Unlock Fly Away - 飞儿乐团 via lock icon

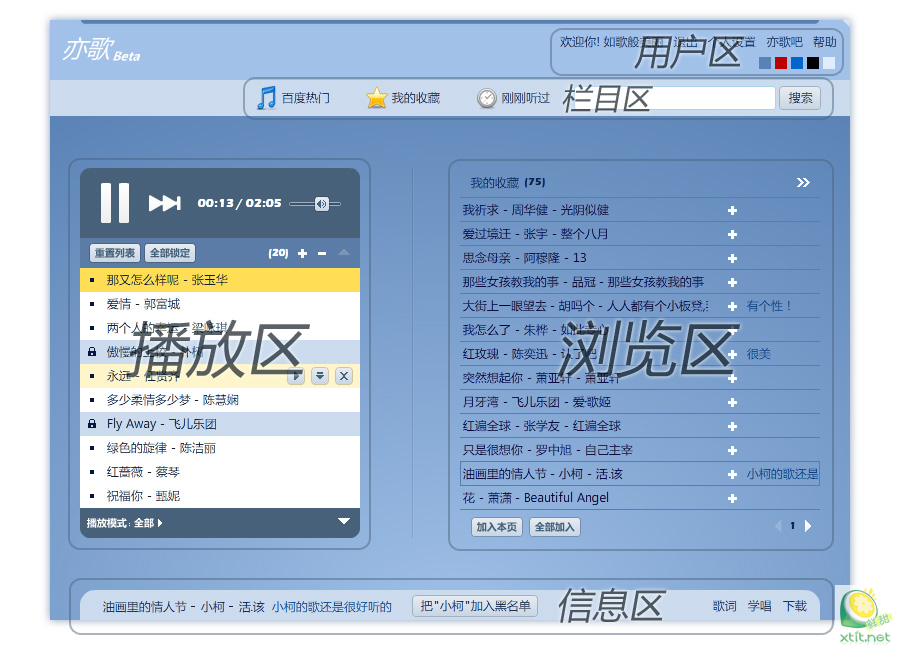pyautogui.click(x=92, y=424)
